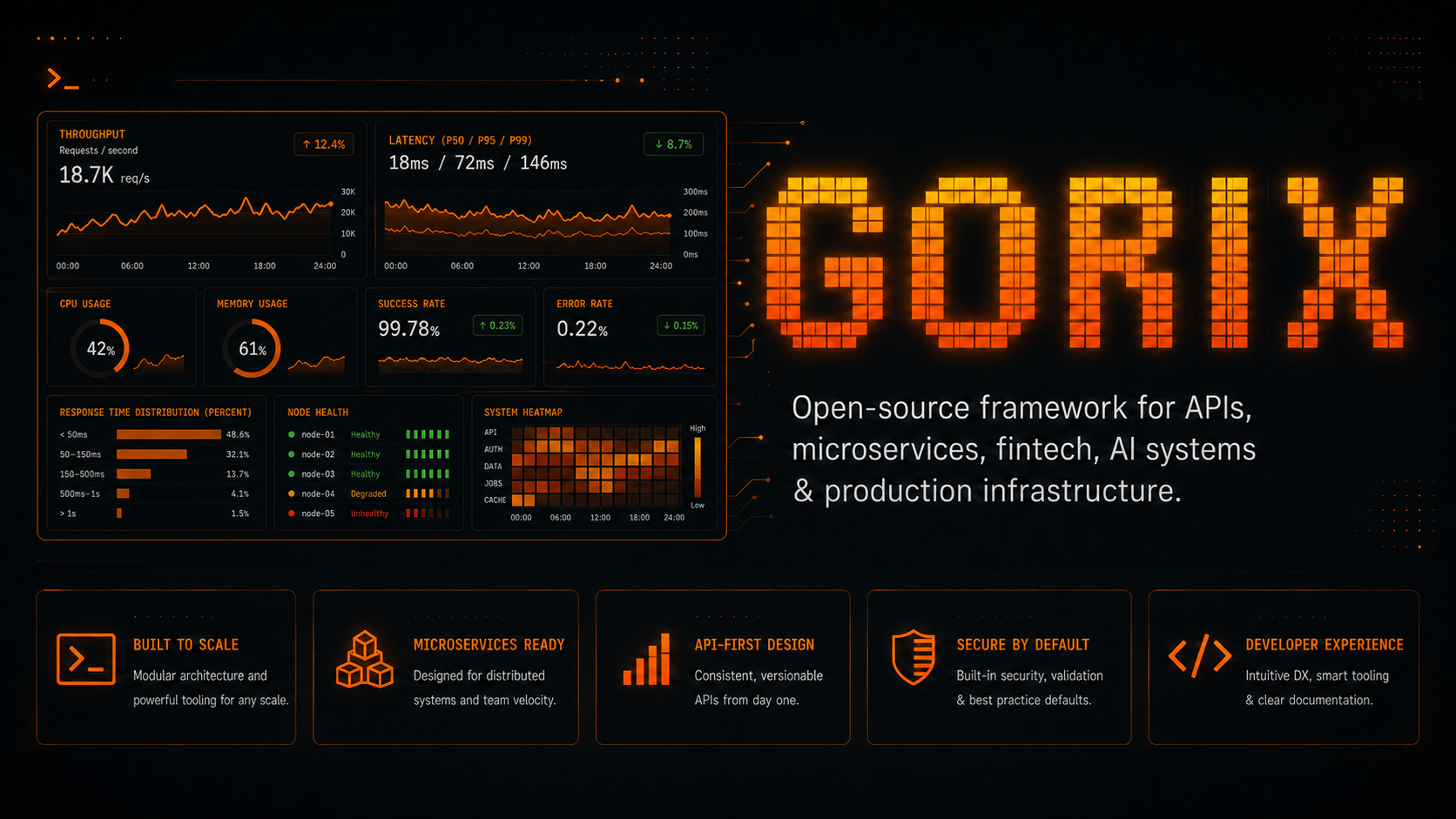Click the Microservices Ready cubes icon
The image size is (1456, 819).
coord(364,660)
